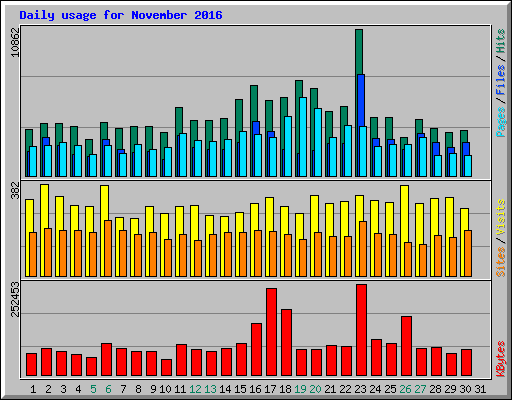Click the day 11 x-axis label

click(180, 389)
